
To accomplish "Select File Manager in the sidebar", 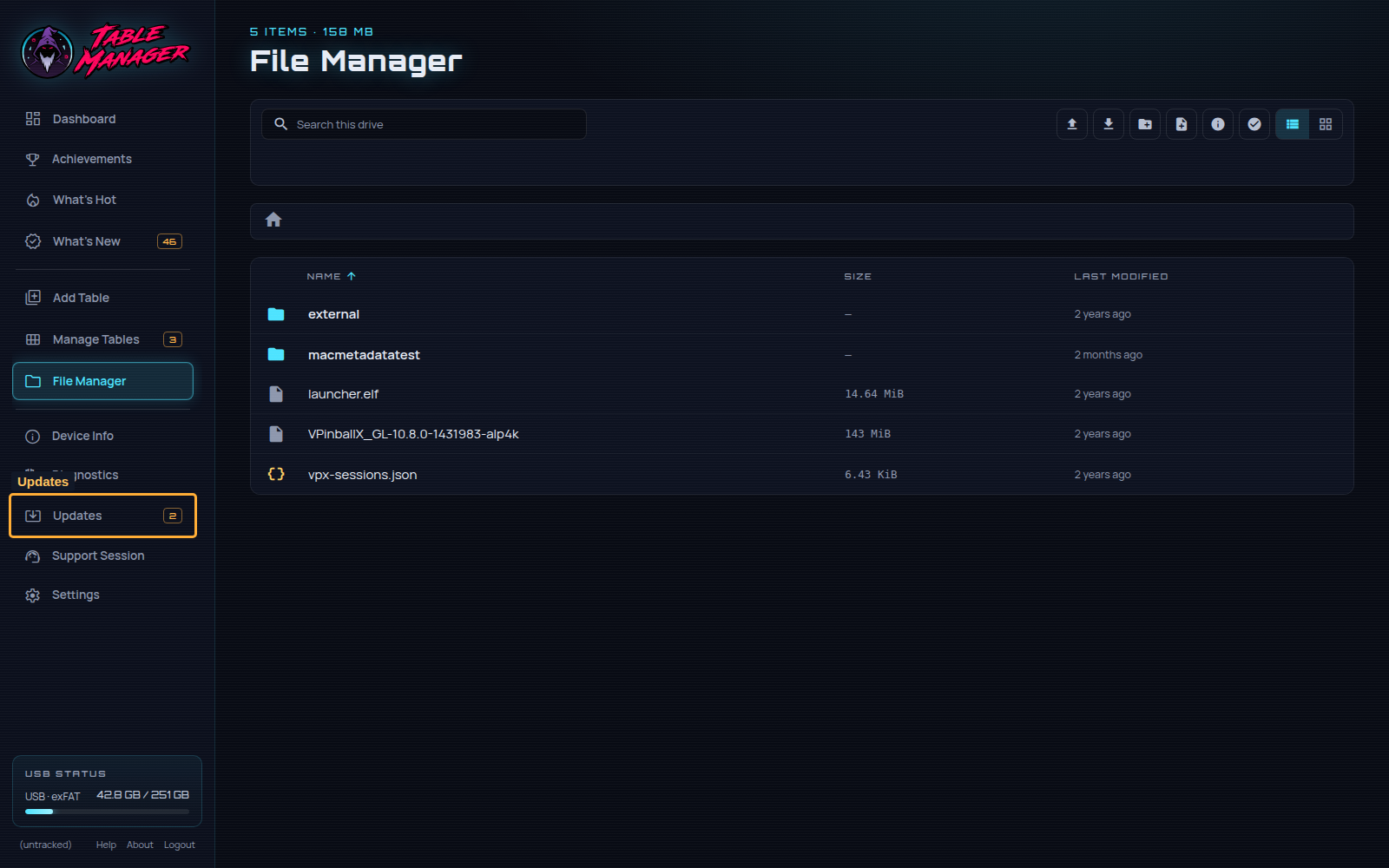I will click(x=102, y=381).
